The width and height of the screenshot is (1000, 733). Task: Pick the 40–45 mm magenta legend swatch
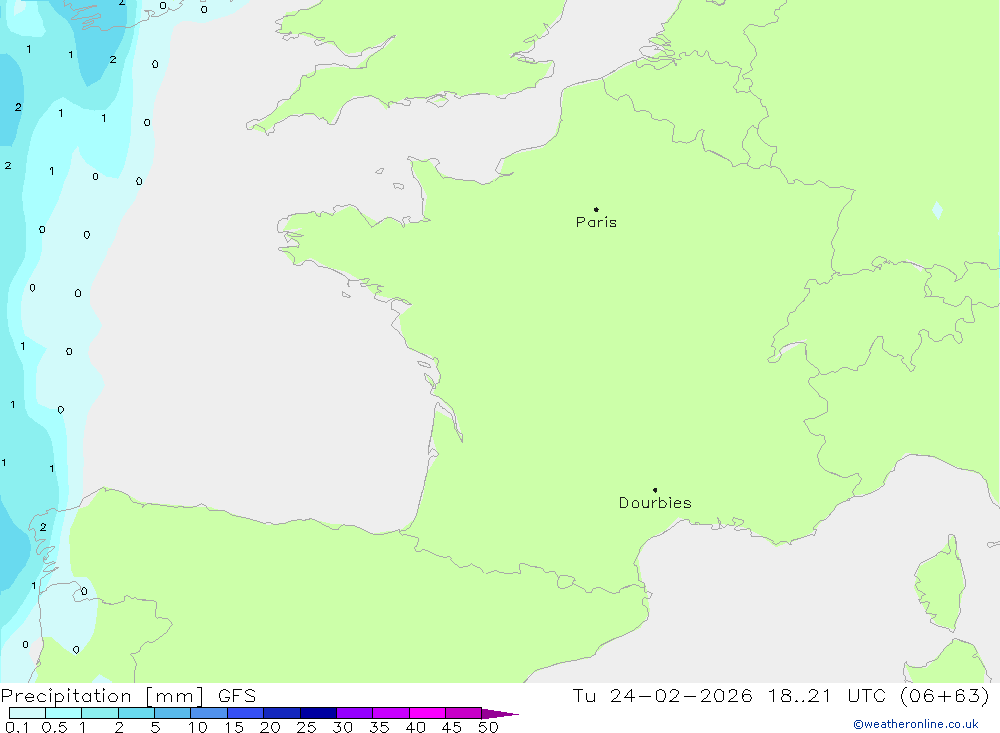pyautogui.click(x=427, y=713)
